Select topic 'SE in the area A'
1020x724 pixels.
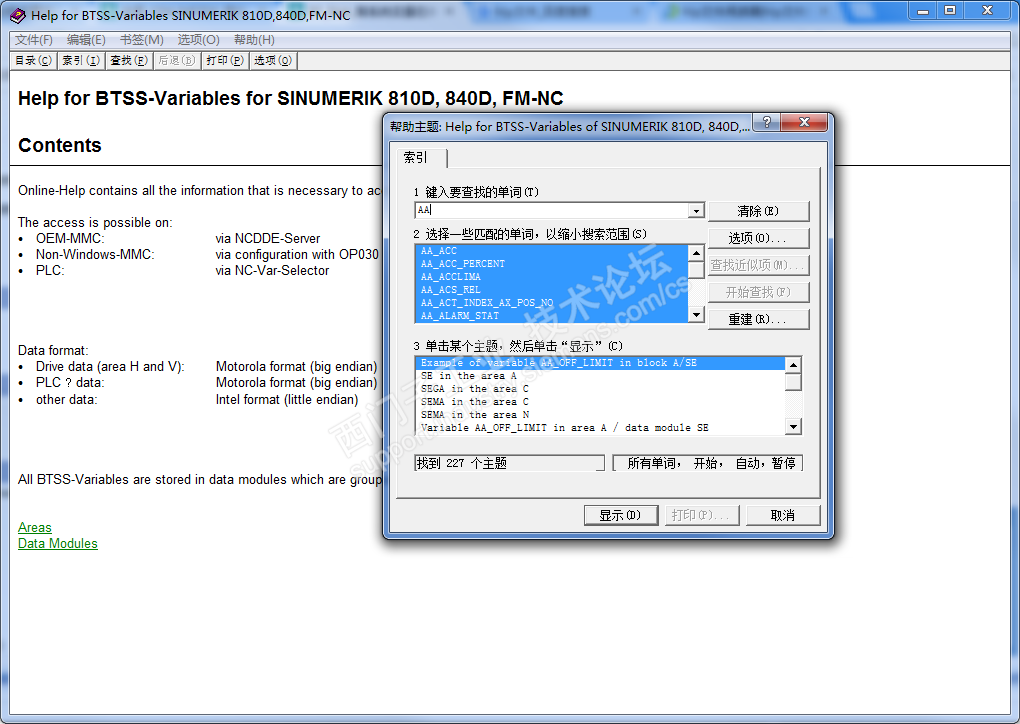[x=600, y=376]
